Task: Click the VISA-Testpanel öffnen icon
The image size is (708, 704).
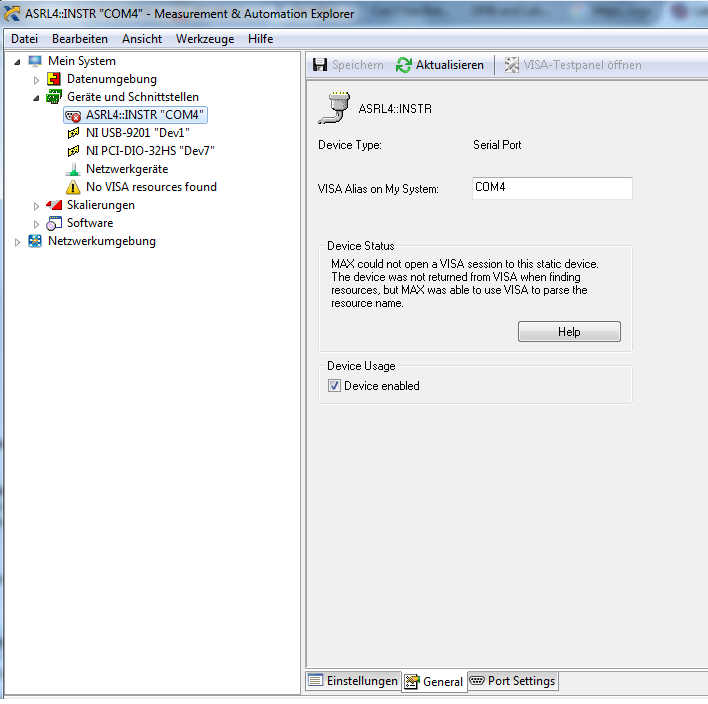Action: click(512, 65)
